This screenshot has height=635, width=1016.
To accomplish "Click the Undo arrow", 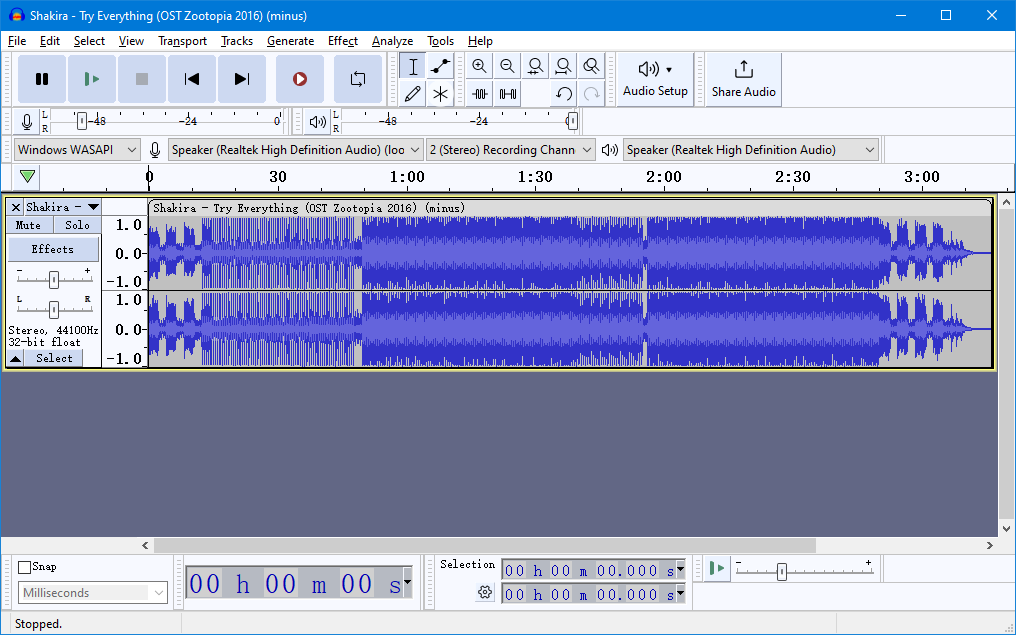I will (563, 94).
